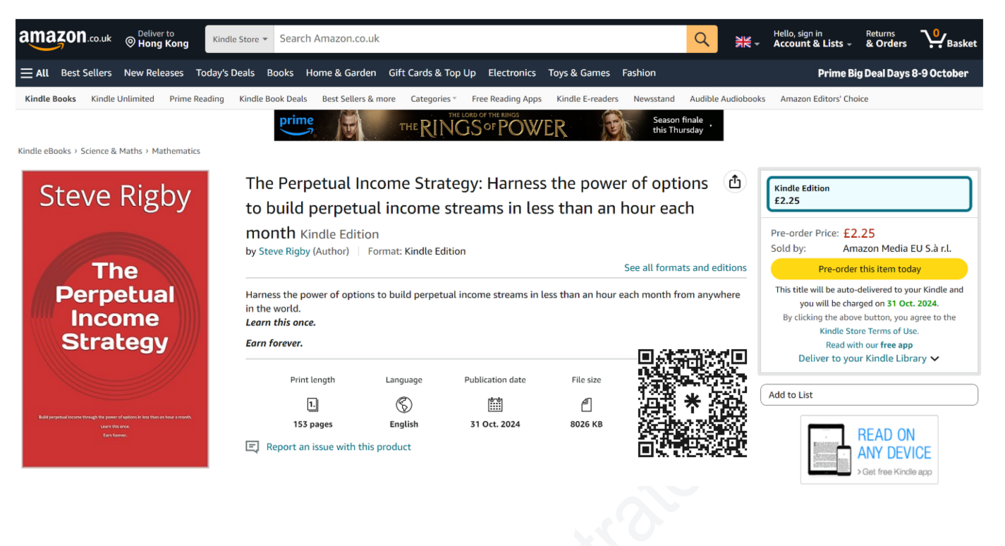
Task: Click into the Search Amazon.co.uk field
Action: pyautogui.click(x=480, y=39)
